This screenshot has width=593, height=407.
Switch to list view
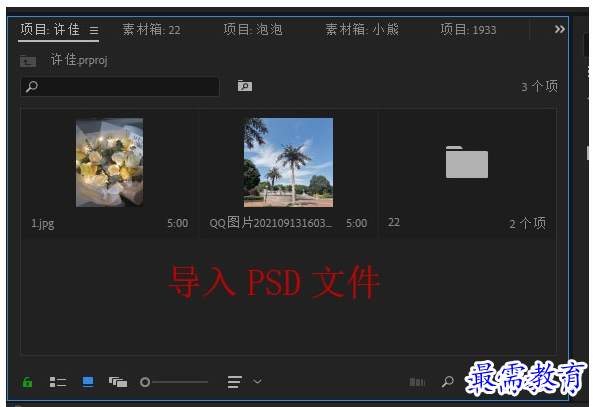(x=58, y=382)
